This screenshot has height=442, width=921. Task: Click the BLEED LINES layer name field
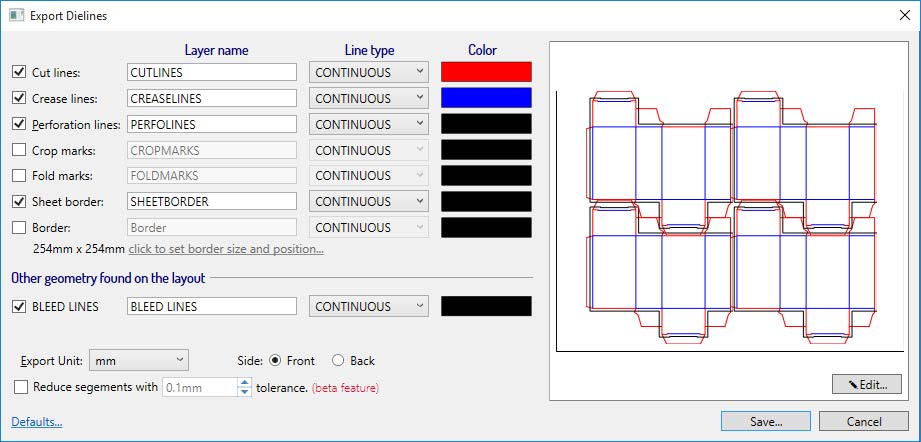[212, 306]
